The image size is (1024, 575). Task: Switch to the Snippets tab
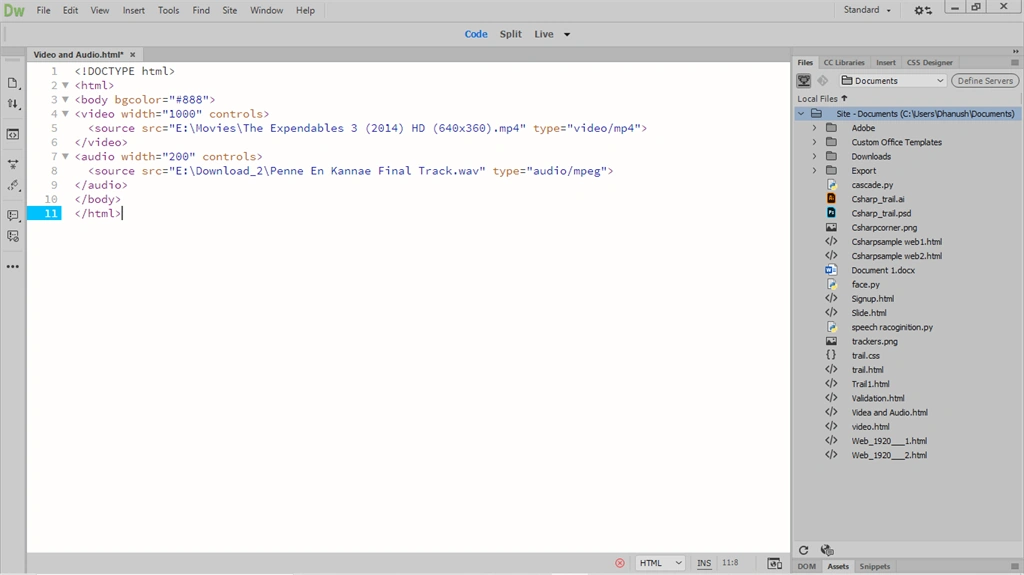tap(874, 567)
